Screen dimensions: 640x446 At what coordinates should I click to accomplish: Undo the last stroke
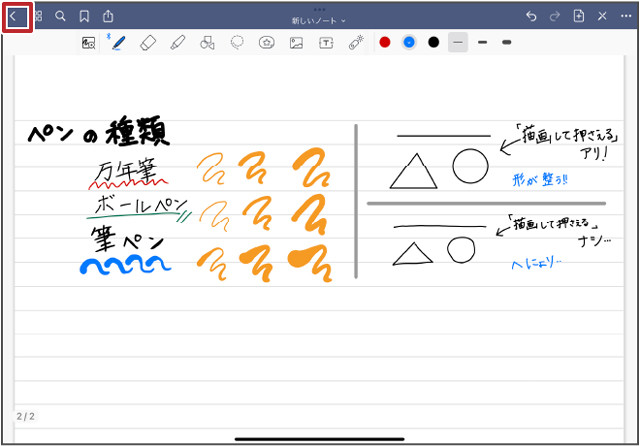(530, 16)
